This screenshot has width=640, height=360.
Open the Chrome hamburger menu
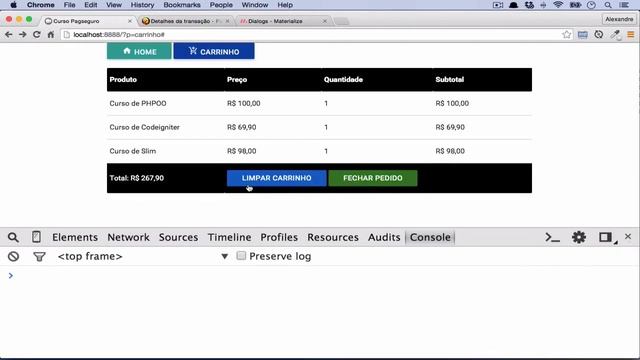[x=631, y=35]
